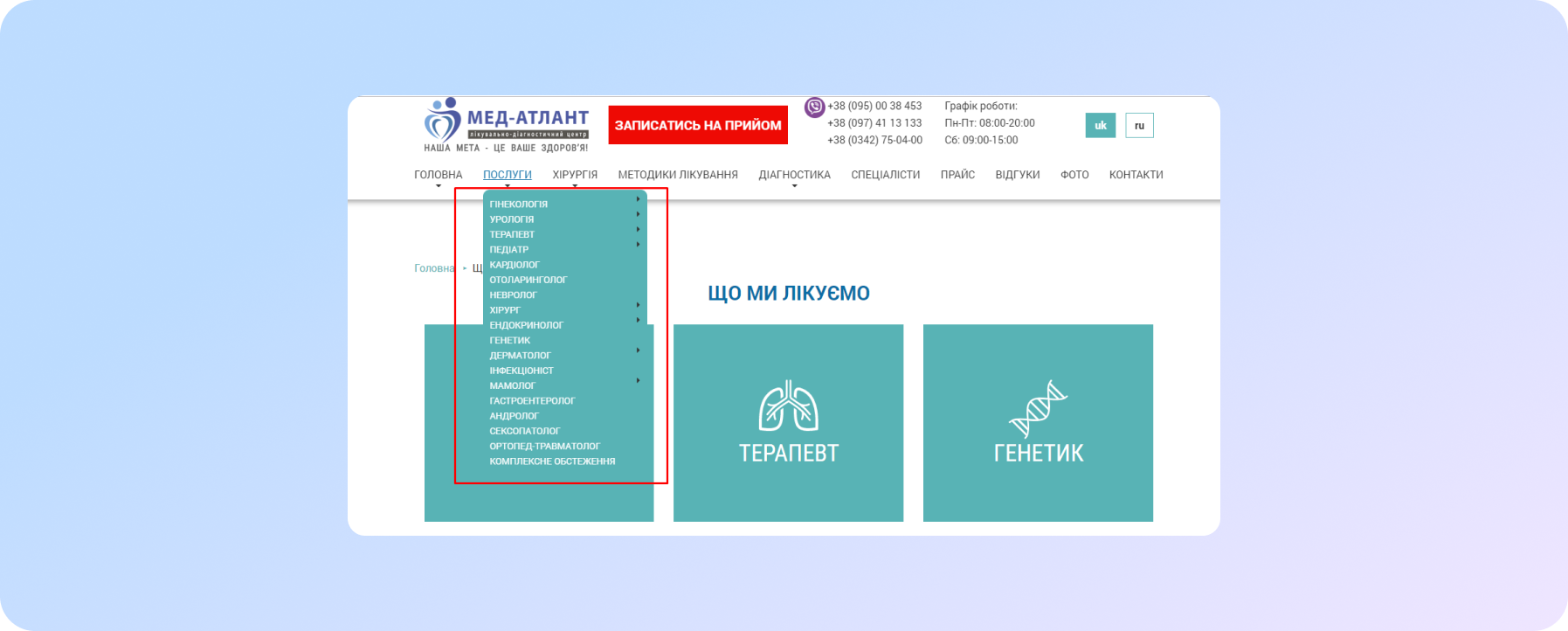Image resolution: width=1568 pixels, height=631 pixels.
Task: Open the Терапевт card label
Action: point(789,453)
